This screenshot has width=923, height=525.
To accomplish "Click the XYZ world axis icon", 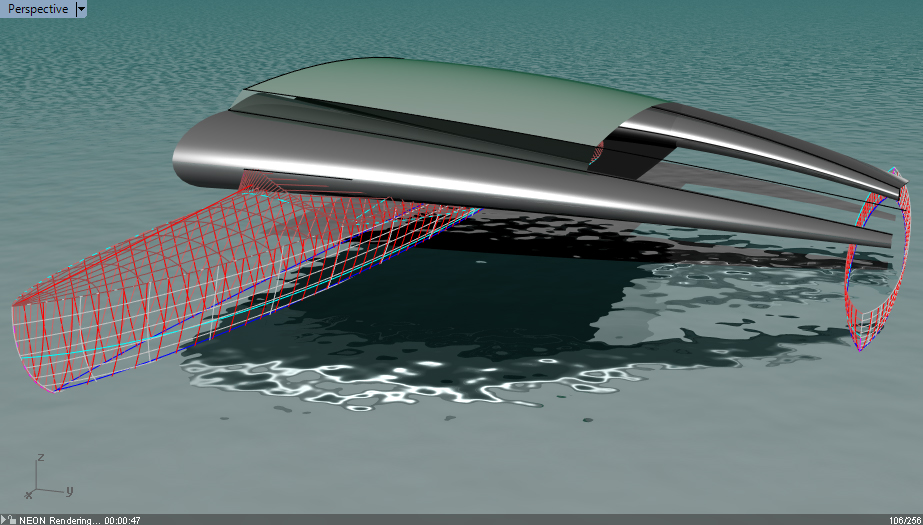I will point(49,476).
